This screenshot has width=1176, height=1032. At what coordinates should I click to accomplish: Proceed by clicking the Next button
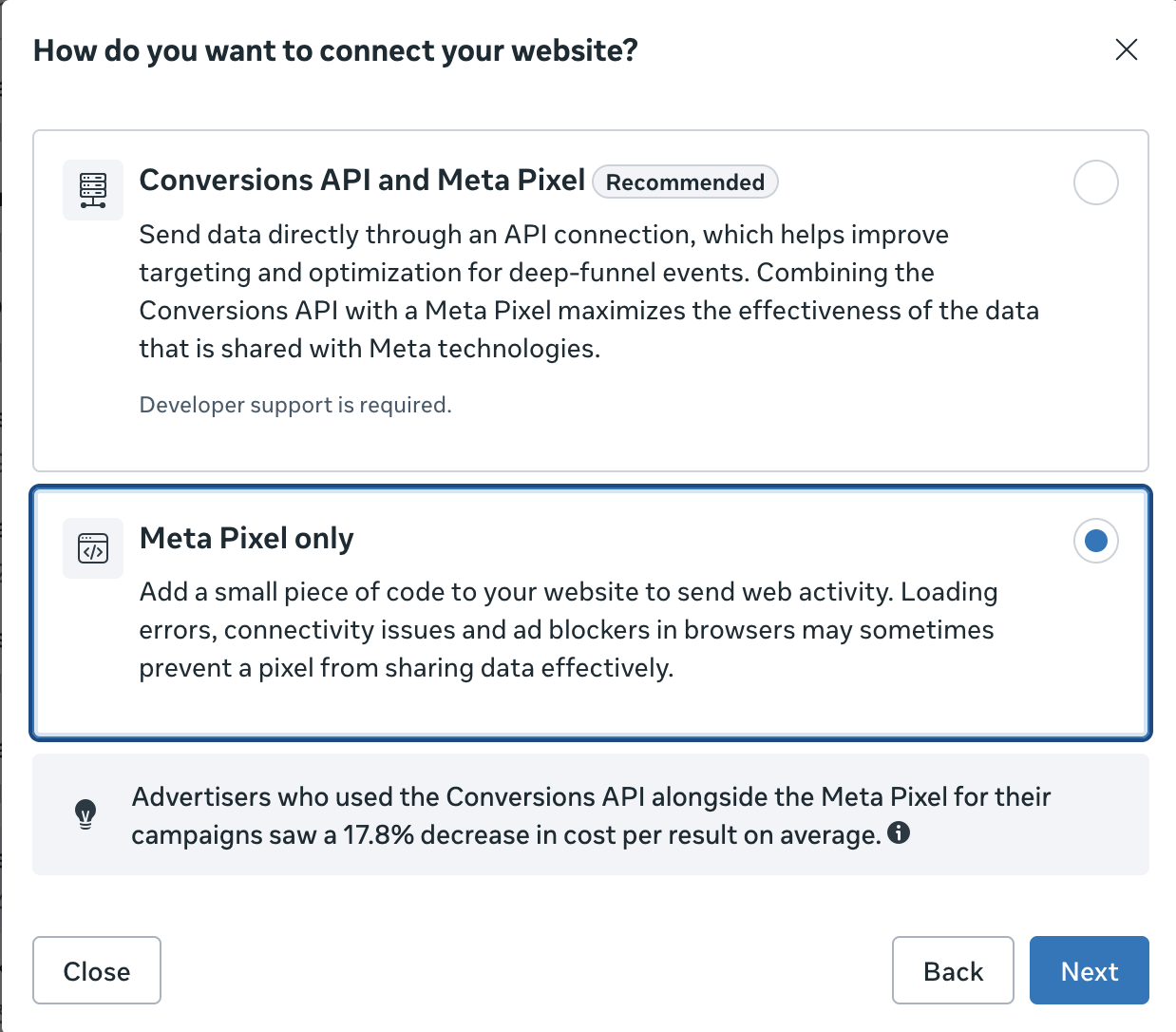[1090, 970]
